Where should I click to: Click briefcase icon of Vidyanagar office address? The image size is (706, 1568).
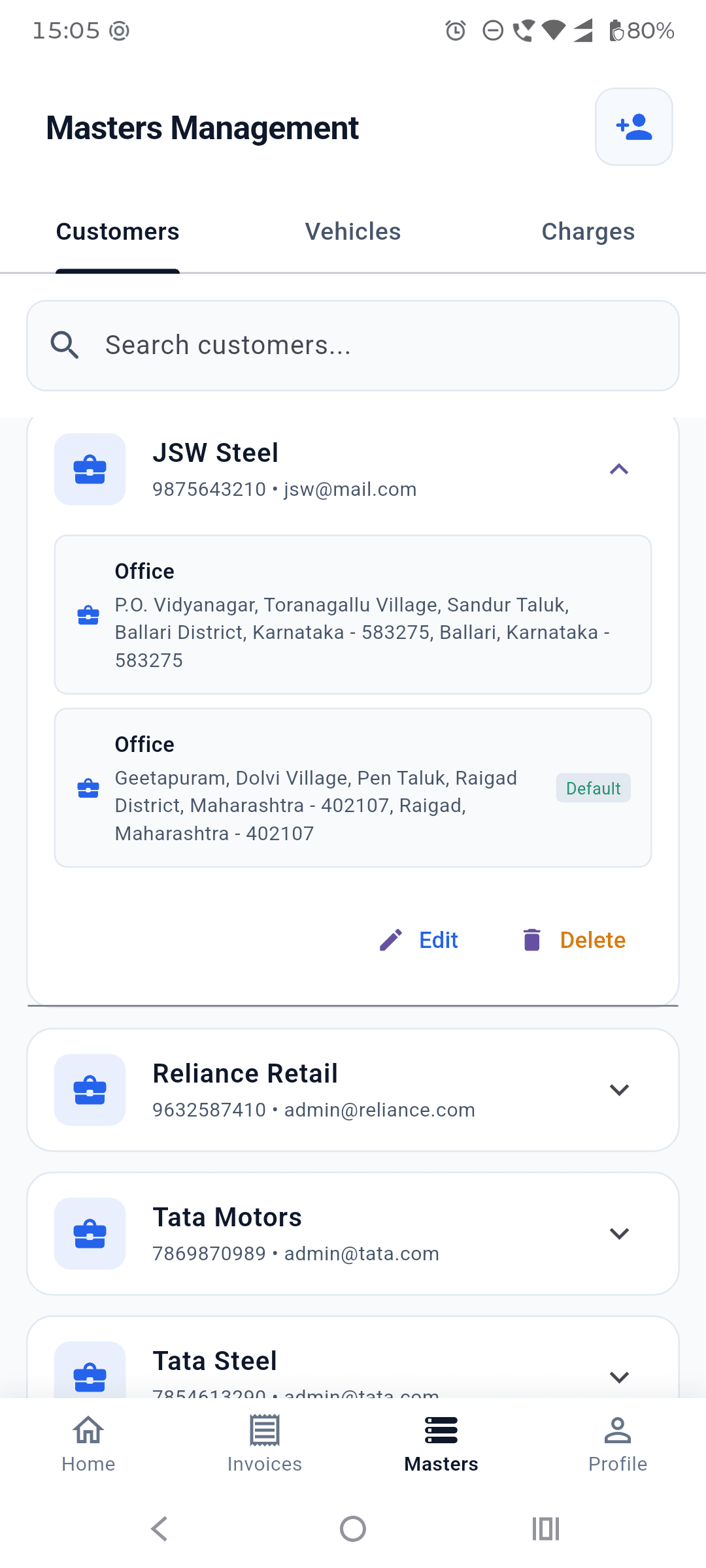click(88, 615)
